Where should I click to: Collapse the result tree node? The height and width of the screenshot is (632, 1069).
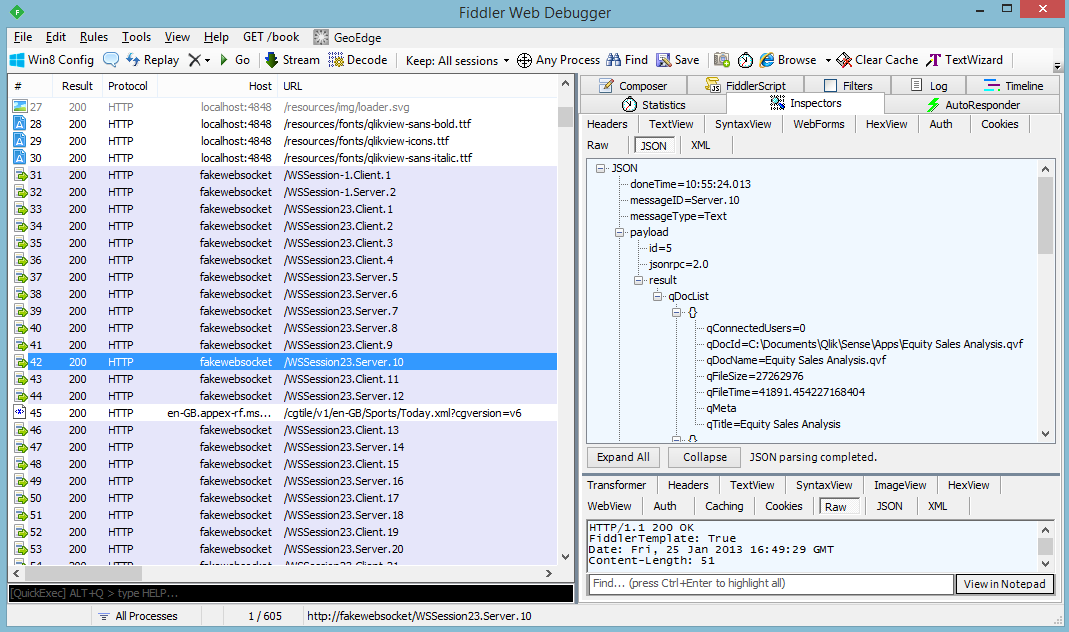(639, 280)
